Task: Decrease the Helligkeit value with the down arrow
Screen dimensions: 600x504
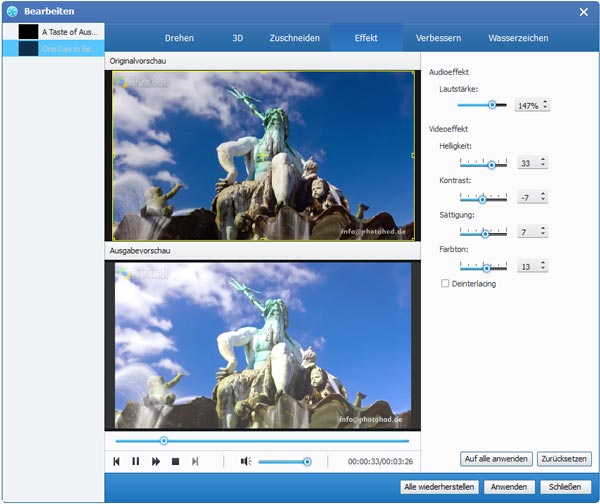Action: click(x=543, y=165)
